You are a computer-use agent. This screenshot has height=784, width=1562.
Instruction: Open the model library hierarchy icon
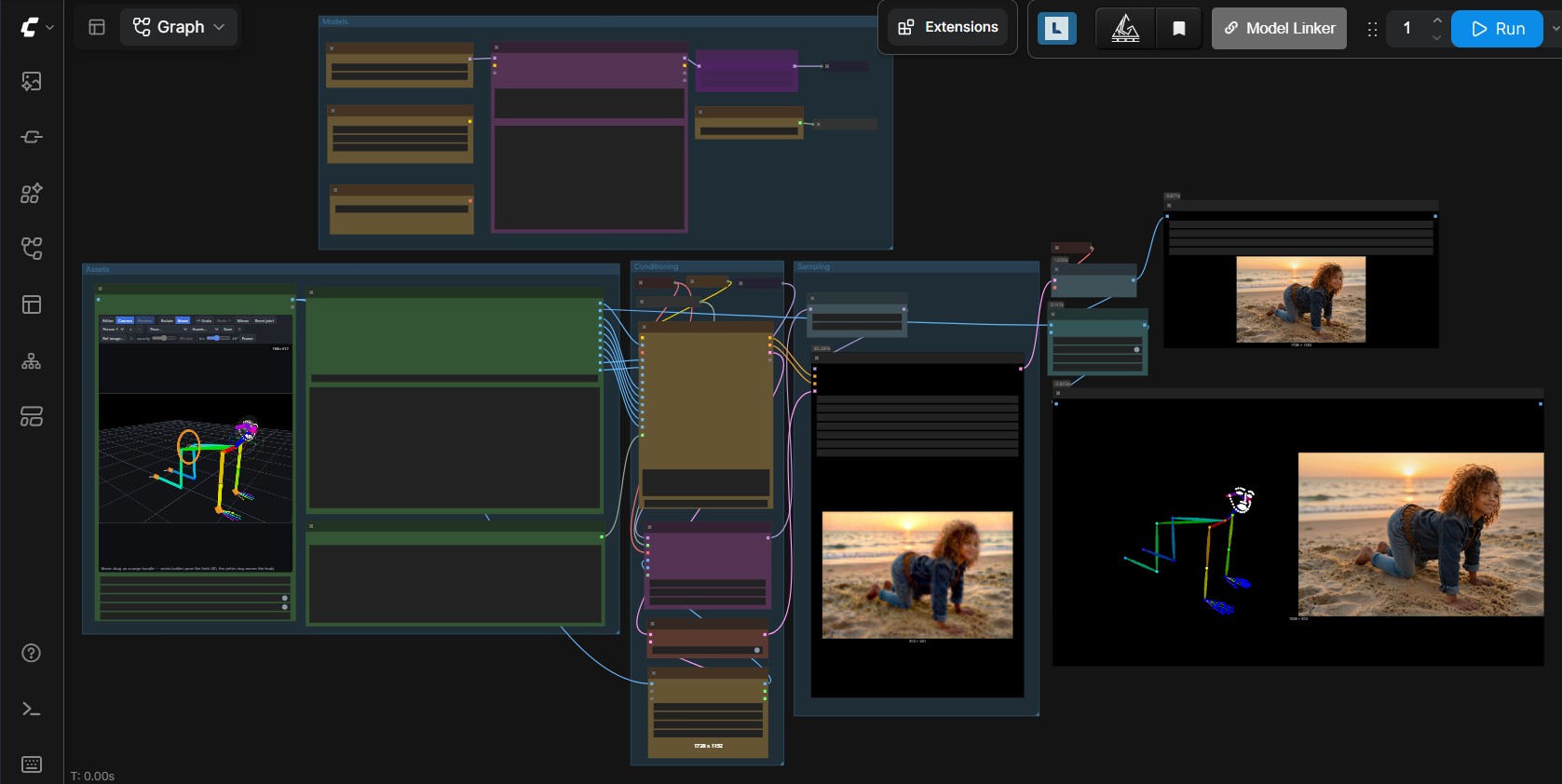click(x=31, y=360)
